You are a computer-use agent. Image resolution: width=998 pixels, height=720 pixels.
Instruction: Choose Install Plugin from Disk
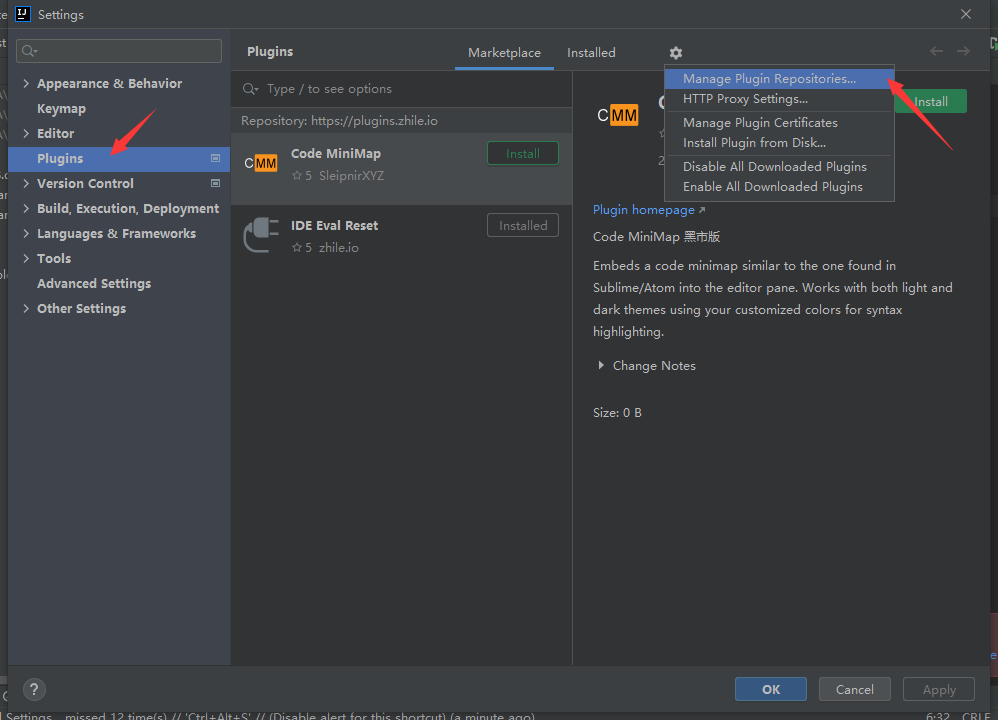[779, 143]
